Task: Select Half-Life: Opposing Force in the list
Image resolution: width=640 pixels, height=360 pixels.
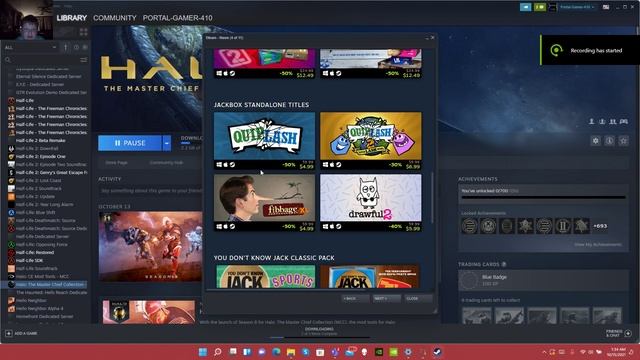Action: (41, 244)
